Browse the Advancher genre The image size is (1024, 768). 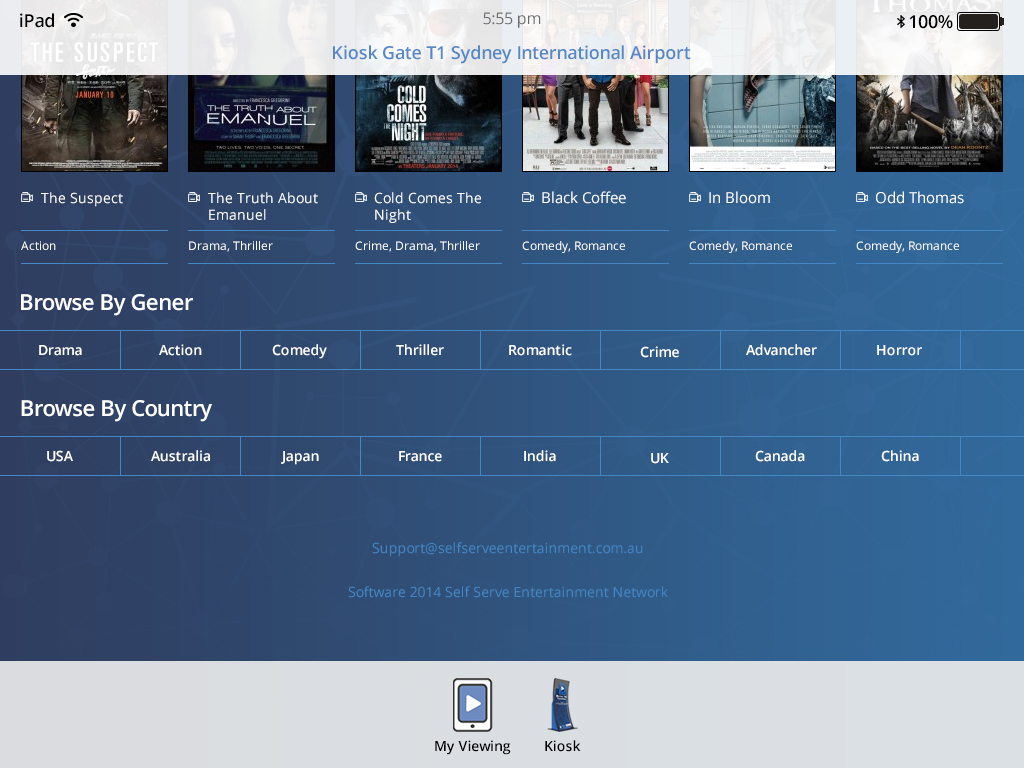pyautogui.click(x=781, y=350)
